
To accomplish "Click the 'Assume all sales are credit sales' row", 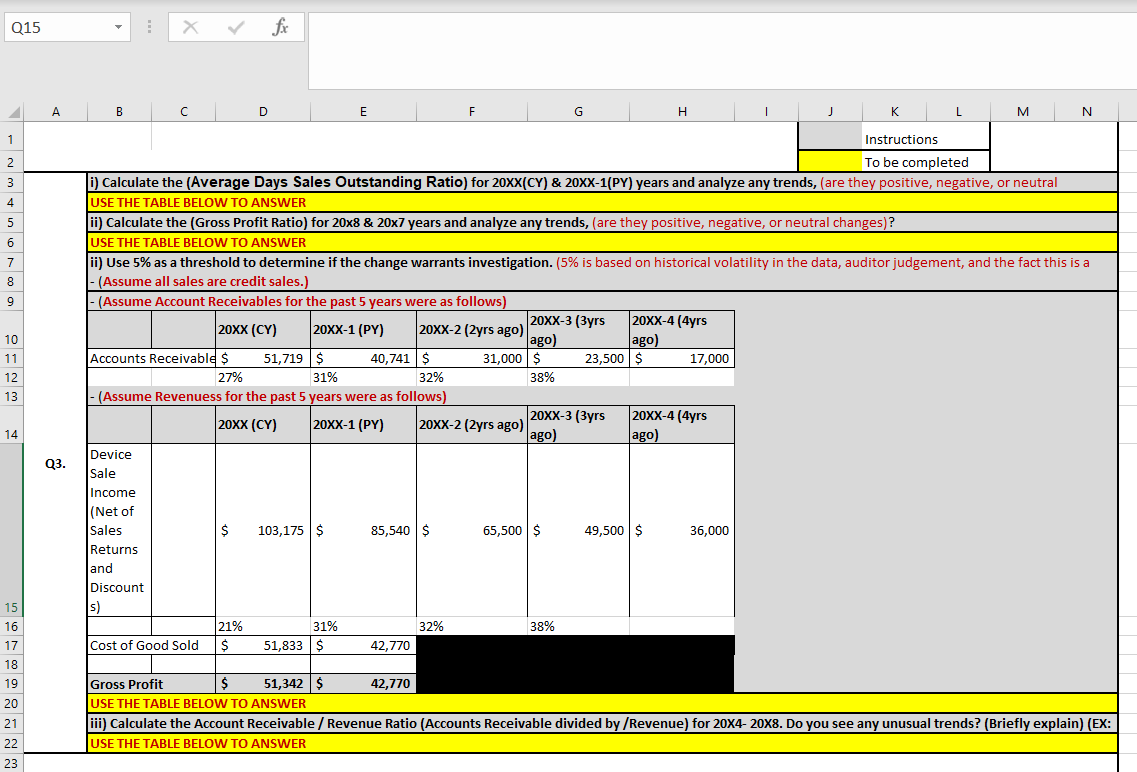I will [x=603, y=281].
